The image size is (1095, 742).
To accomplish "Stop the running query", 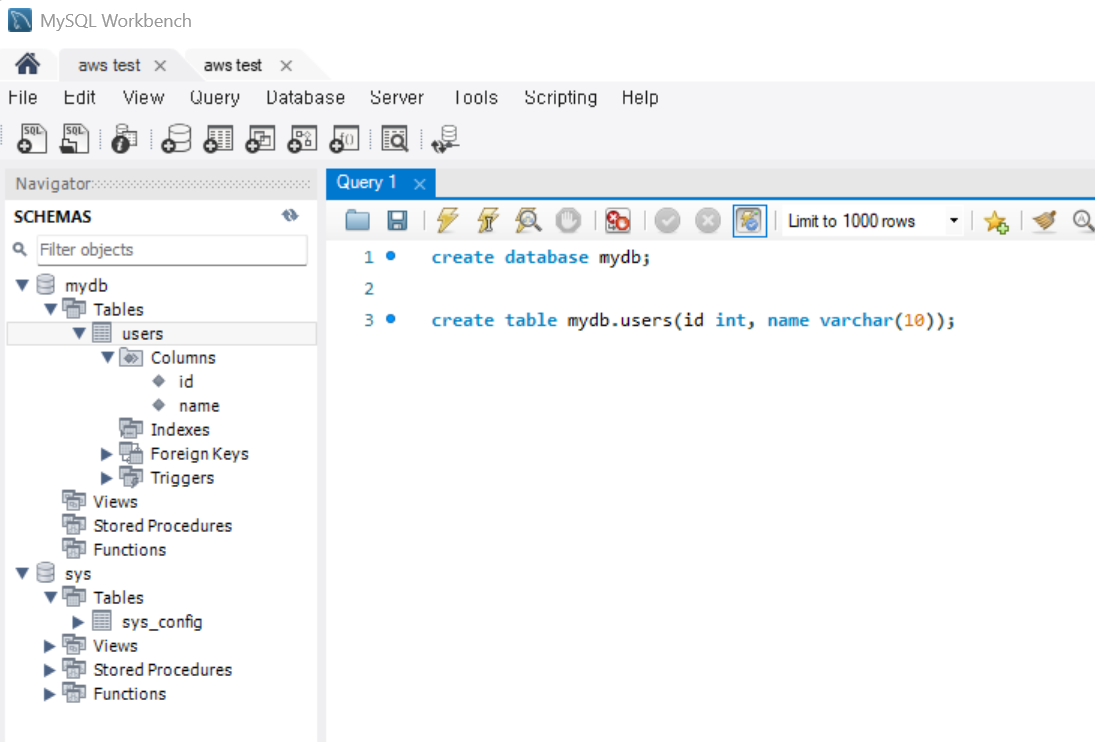I will [568, 221].
